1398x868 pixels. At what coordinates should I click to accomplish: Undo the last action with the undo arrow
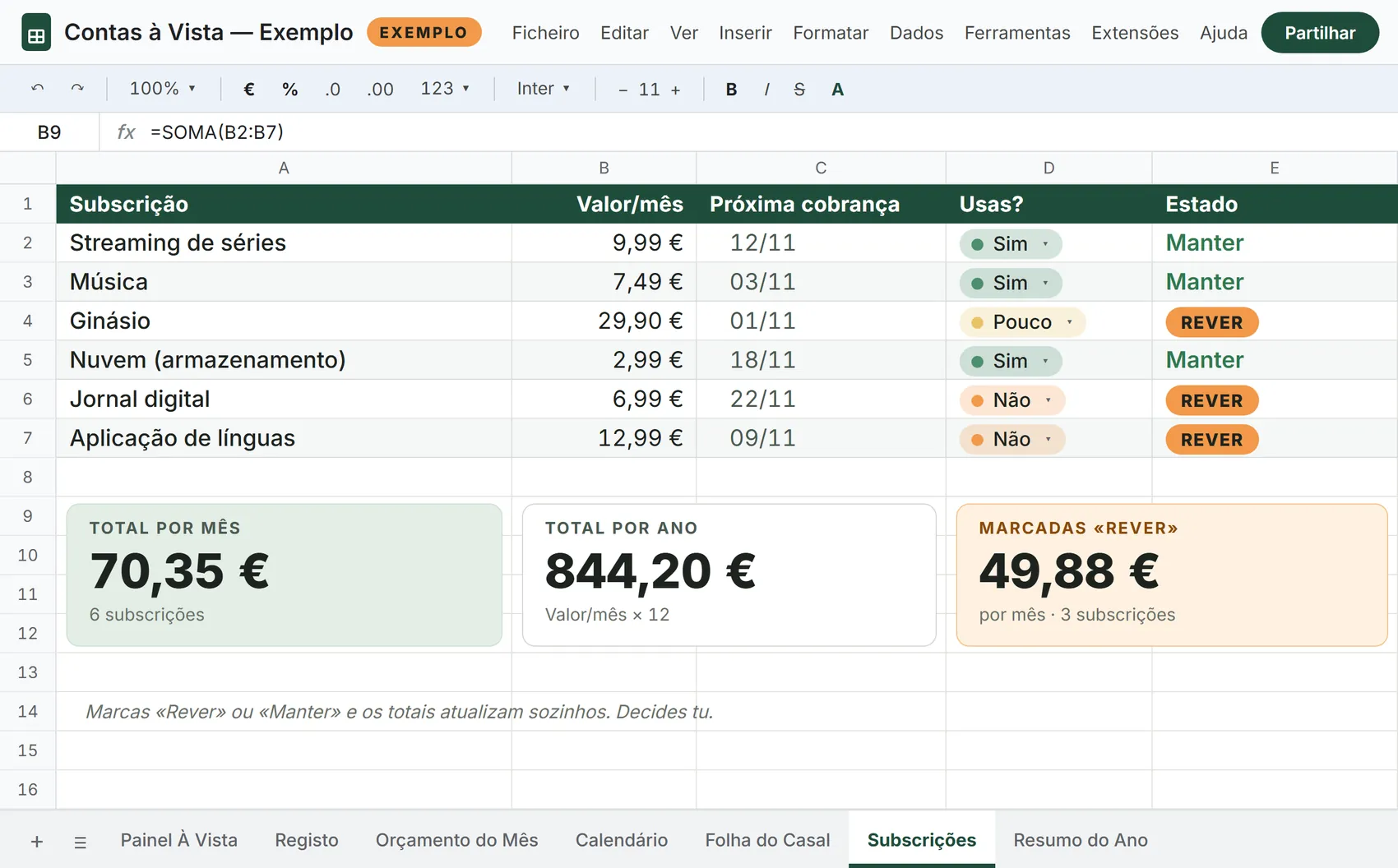click(x=38, y=89)
